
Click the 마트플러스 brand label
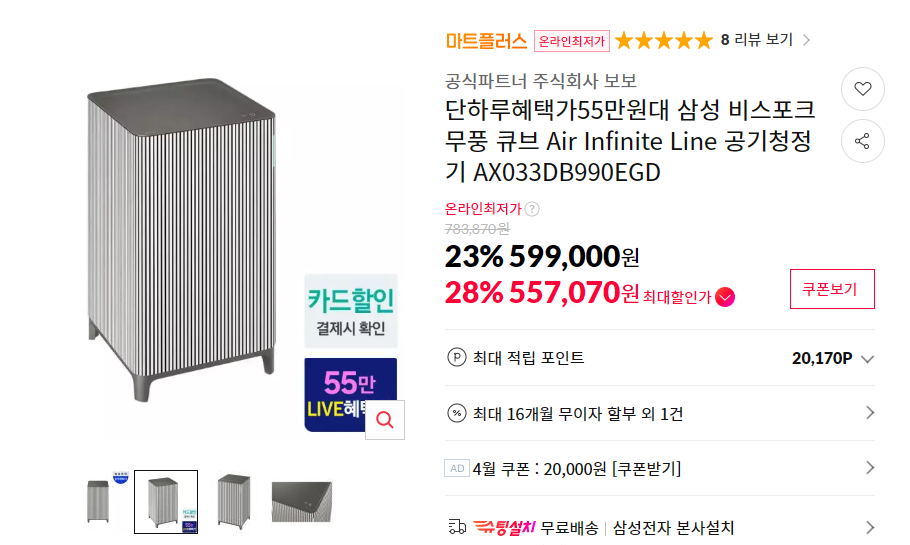(x=486, y=41)
